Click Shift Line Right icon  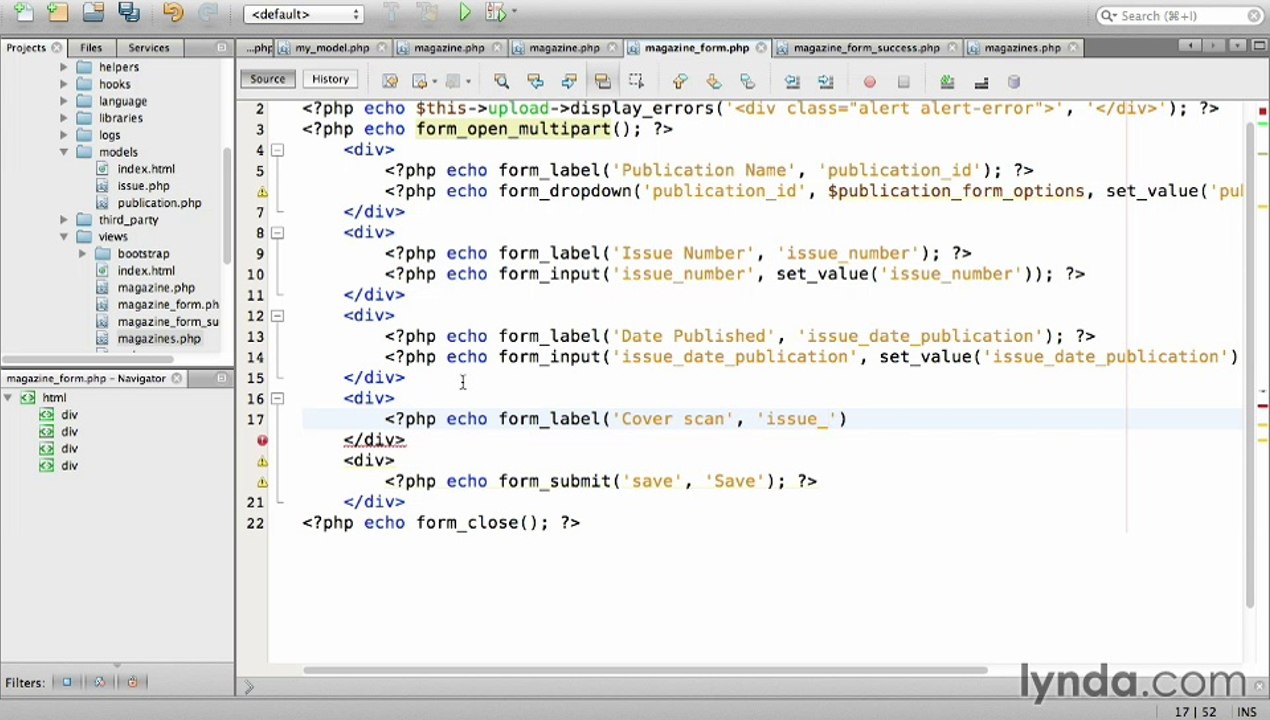click(x=825, y=81)
